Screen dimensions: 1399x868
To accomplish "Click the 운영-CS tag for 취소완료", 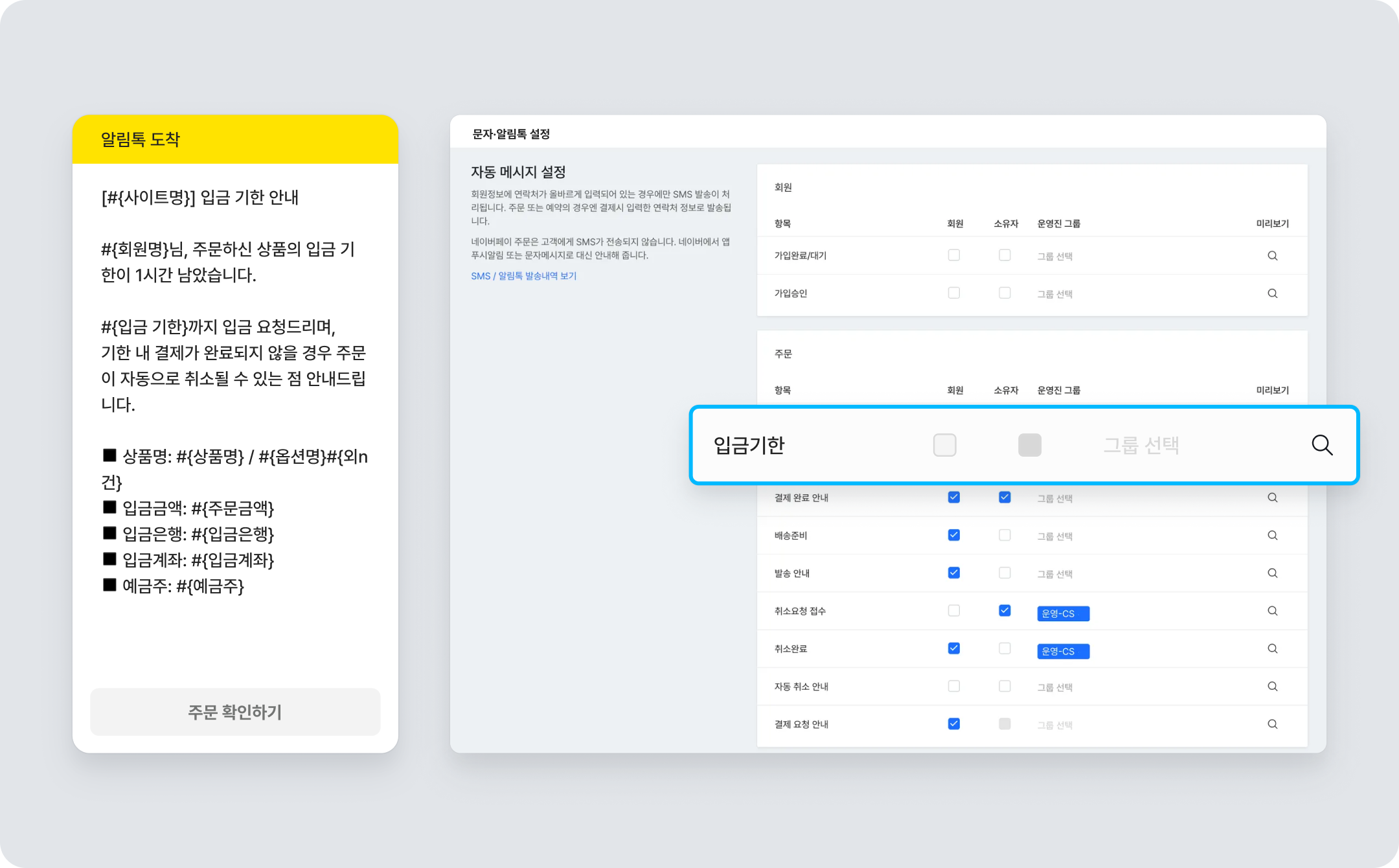I will tap(1063, 651).
